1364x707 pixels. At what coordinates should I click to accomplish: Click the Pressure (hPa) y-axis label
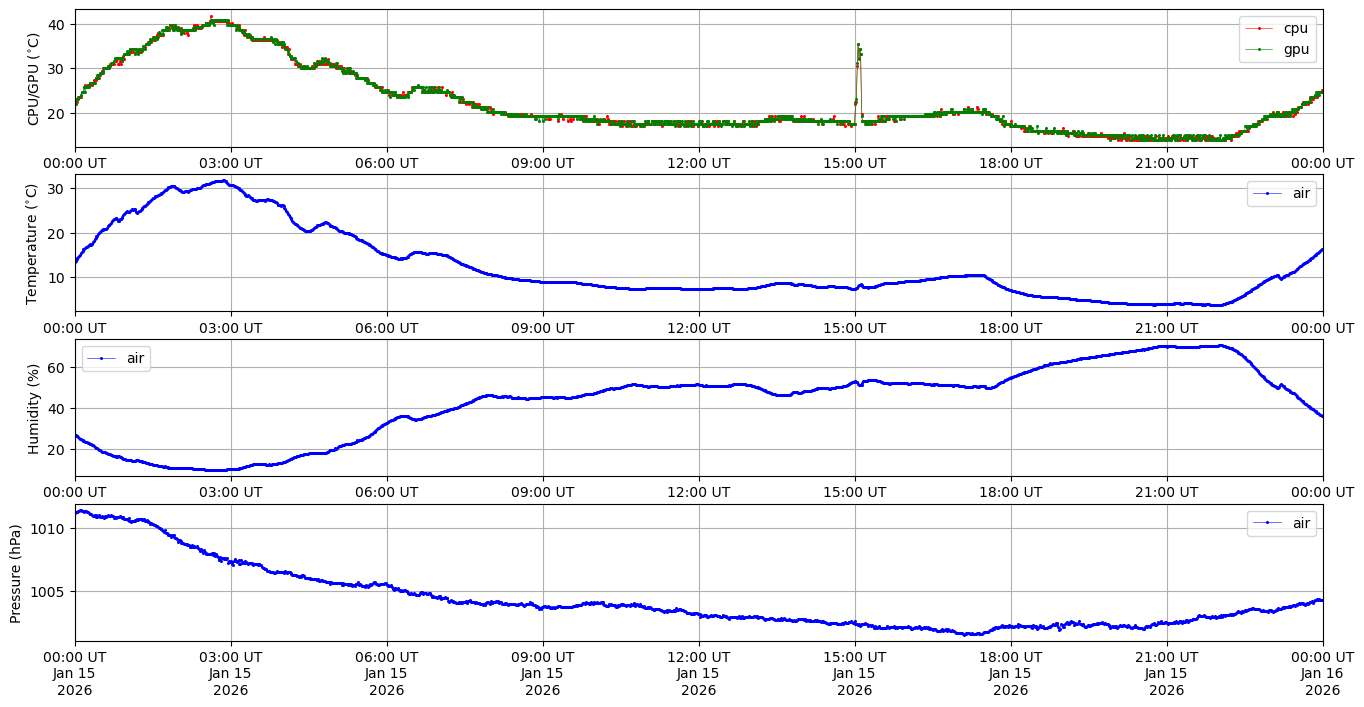pyautogui.click(x=16, y=573)
